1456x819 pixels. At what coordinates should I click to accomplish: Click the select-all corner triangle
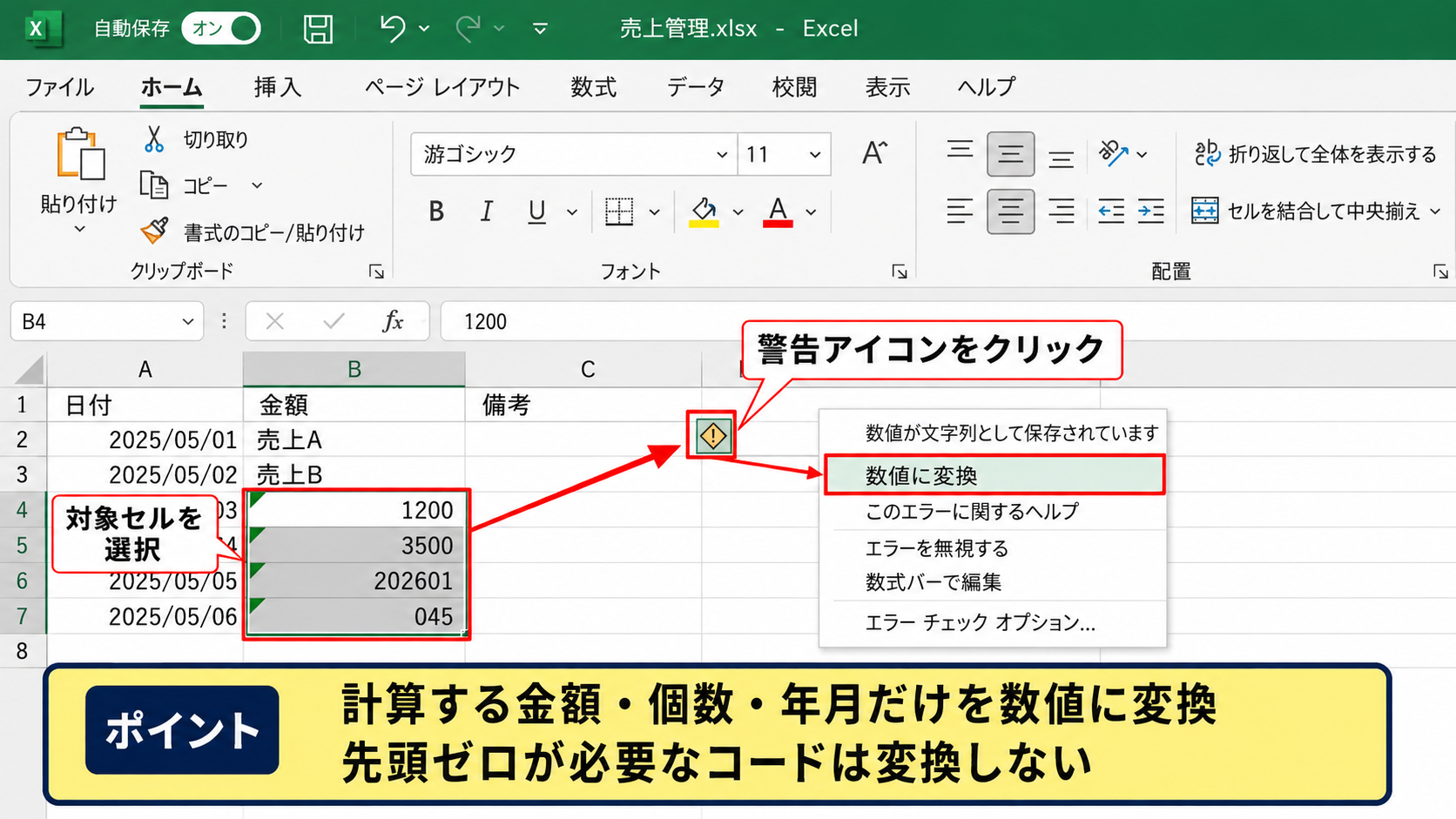pos(29,369)
